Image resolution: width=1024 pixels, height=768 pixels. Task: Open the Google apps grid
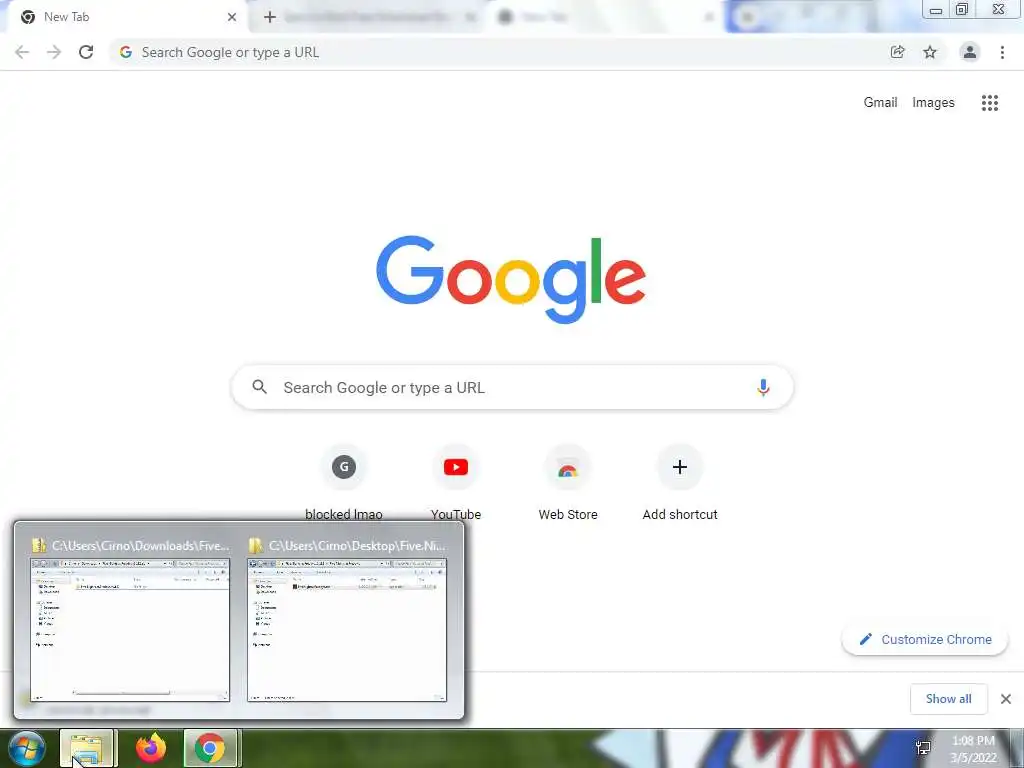pos(990,103)
